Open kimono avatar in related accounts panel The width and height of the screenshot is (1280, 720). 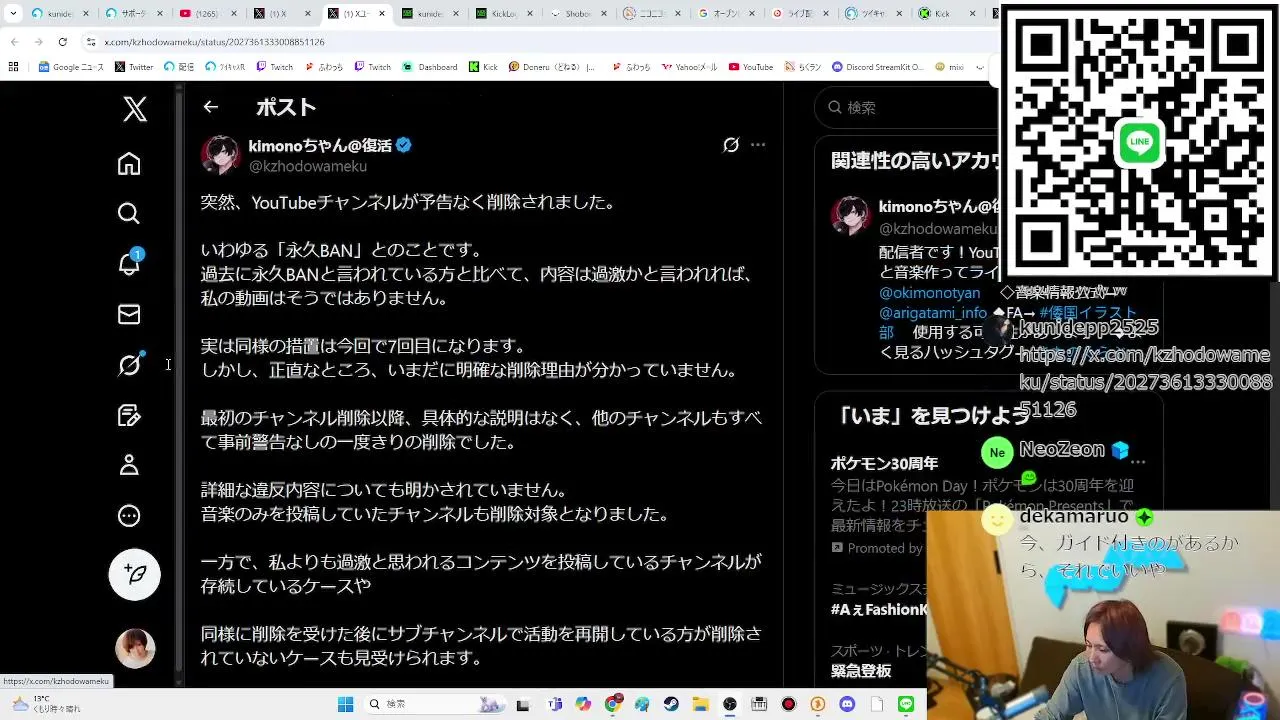(851, 216)
